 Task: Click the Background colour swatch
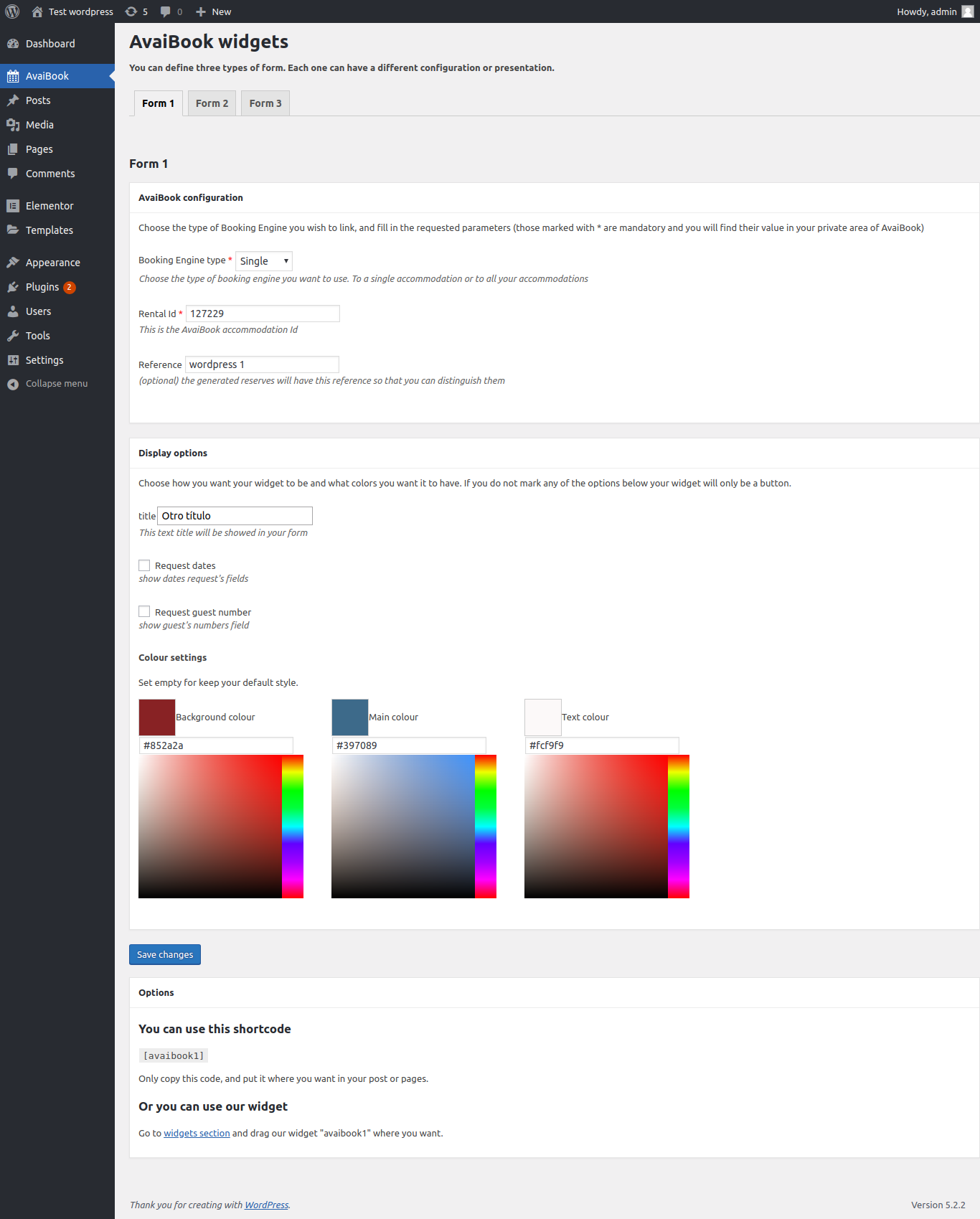coord(156,717)
